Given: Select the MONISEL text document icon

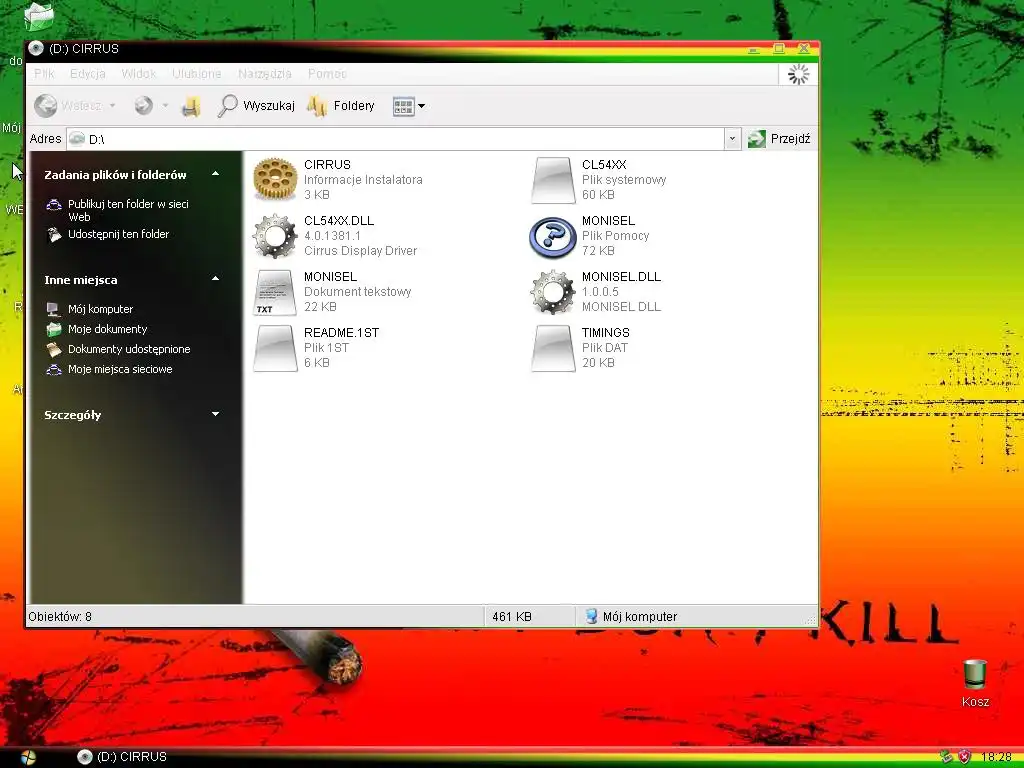Looking at the screenshot, I should [x=275, y=292].
